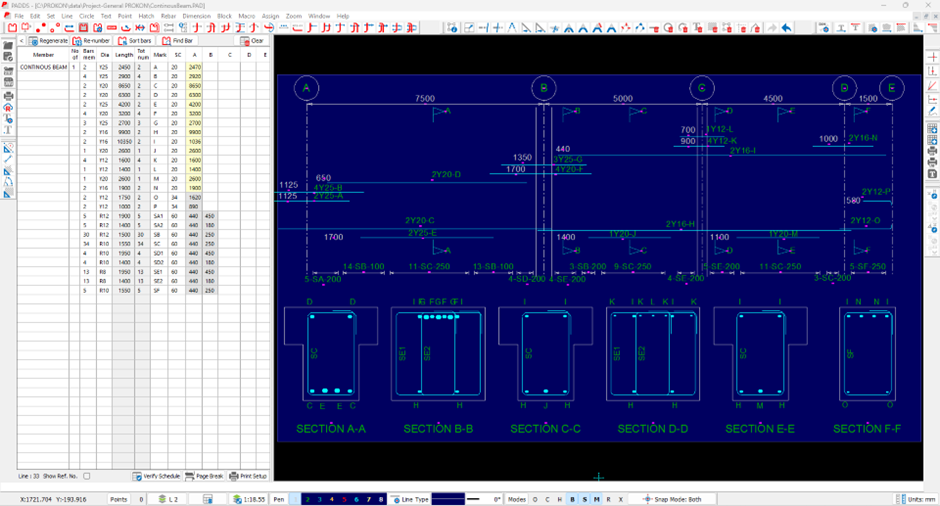Image resolution: width=940 pixels, height=506 pixels.
Task: Click the printer icon in left sidebar
Action: [x=8, y=96]
